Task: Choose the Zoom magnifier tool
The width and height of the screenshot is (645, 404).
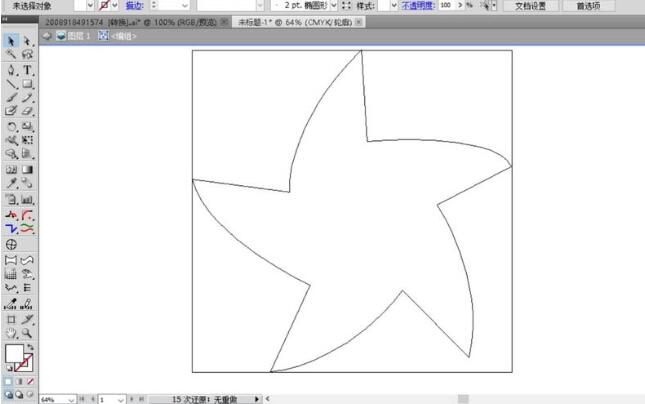Action: coord(27,333)
